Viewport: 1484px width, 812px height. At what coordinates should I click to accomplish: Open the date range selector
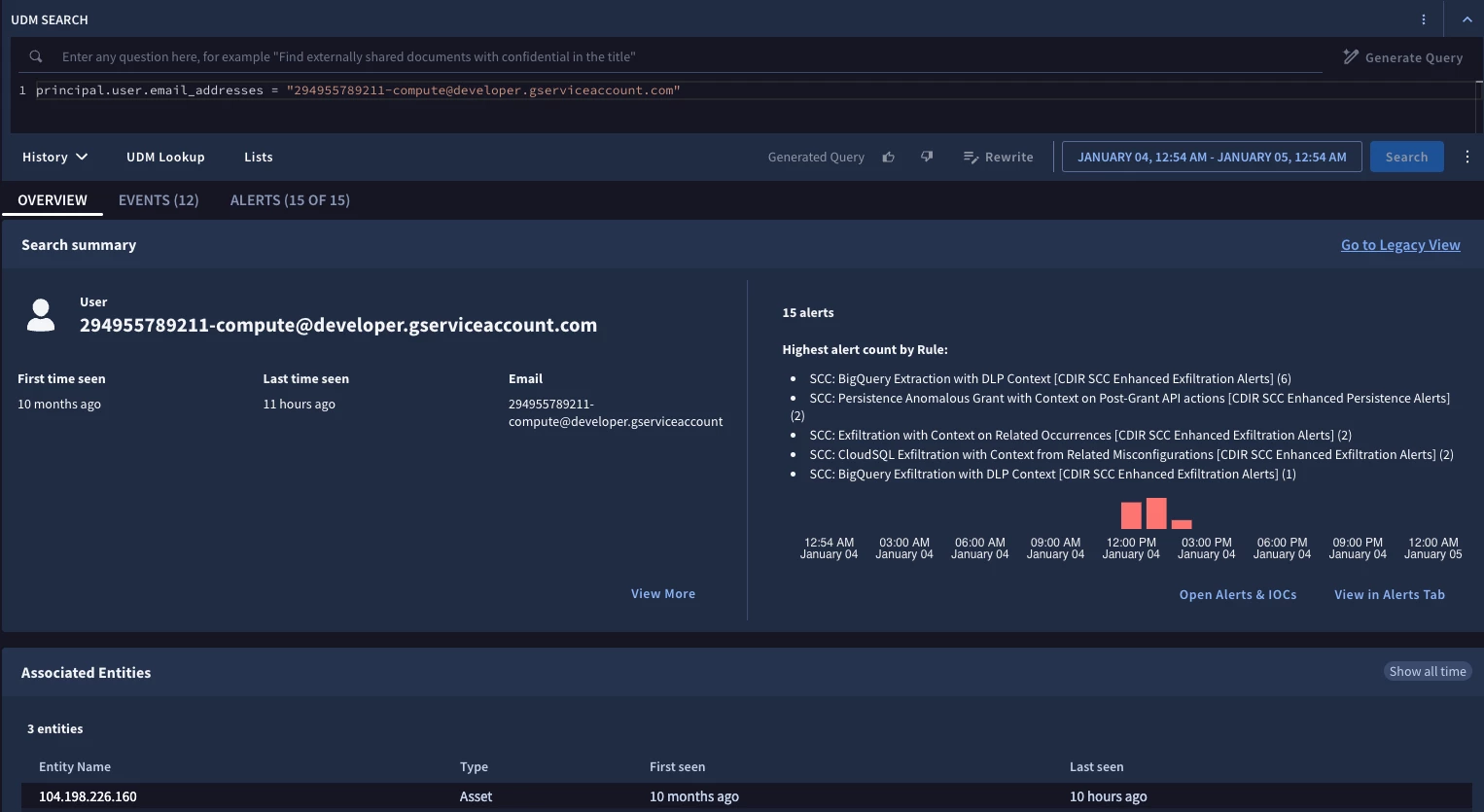coord(1212,157)
